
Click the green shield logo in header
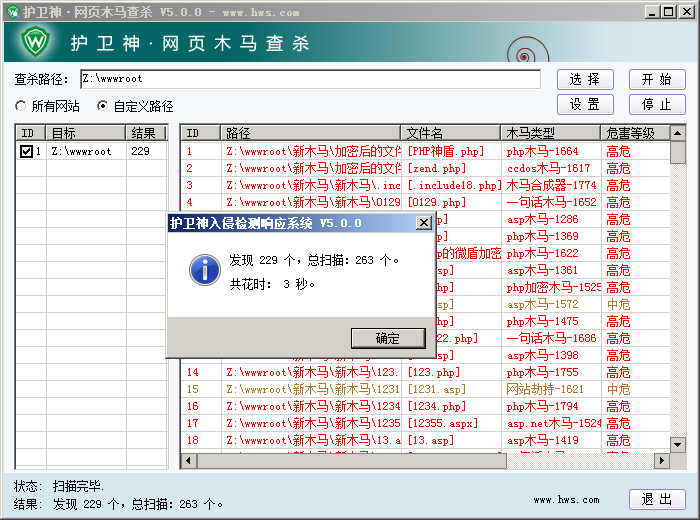(36, 42)
